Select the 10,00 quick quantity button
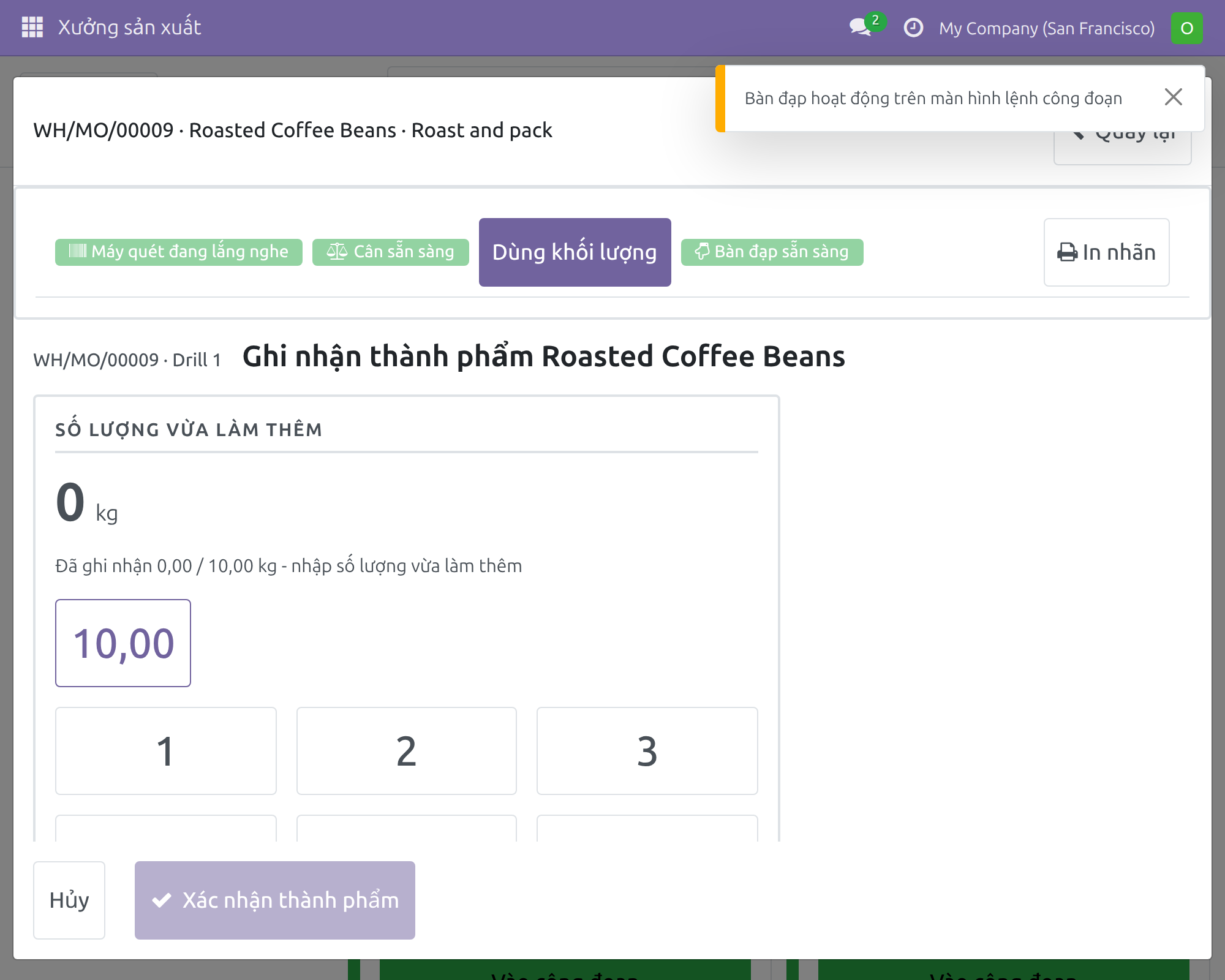 coord(123,643)
